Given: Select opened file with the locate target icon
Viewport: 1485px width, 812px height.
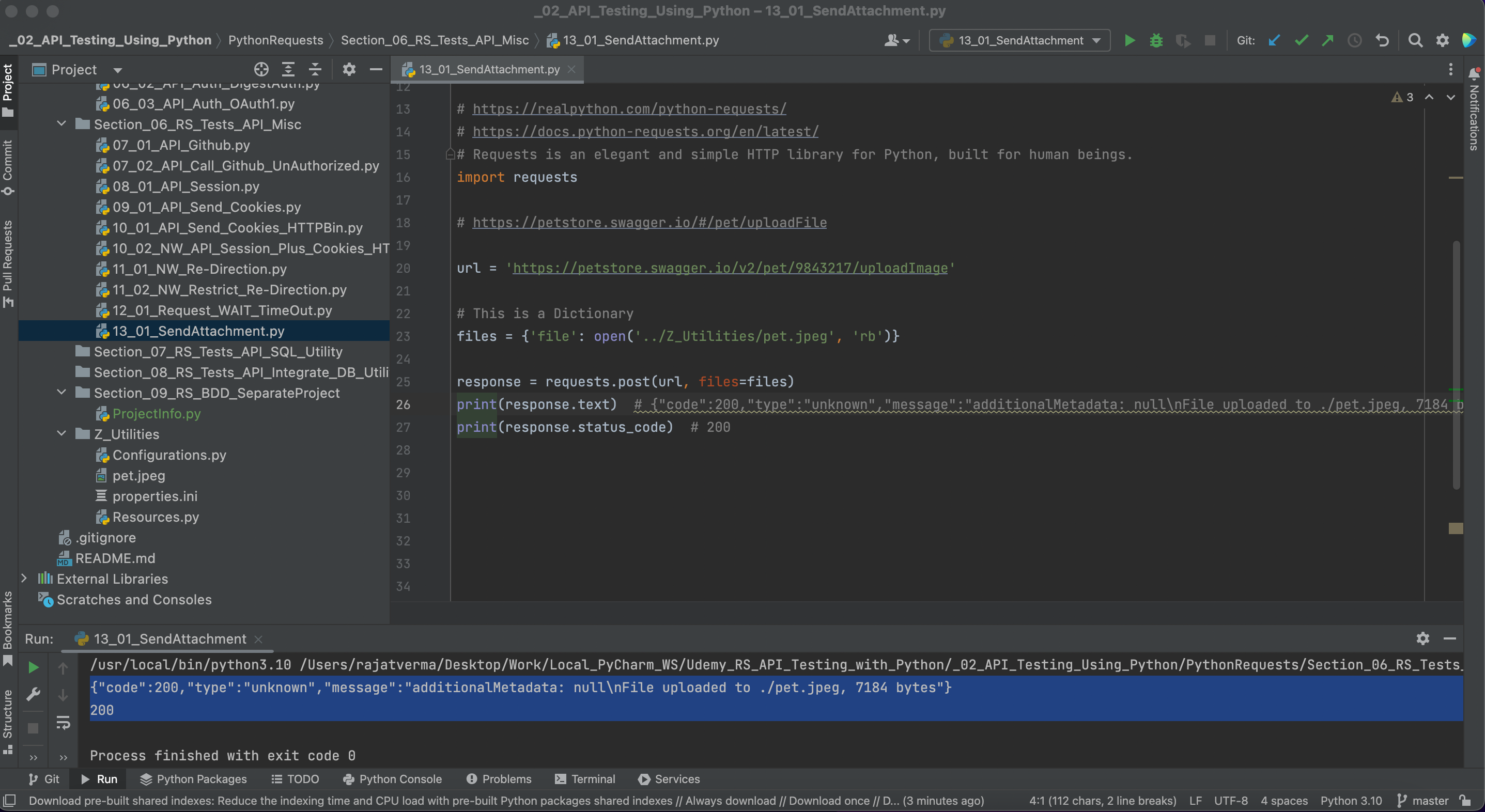Looking at the screenshot, I should pos(261,70).
